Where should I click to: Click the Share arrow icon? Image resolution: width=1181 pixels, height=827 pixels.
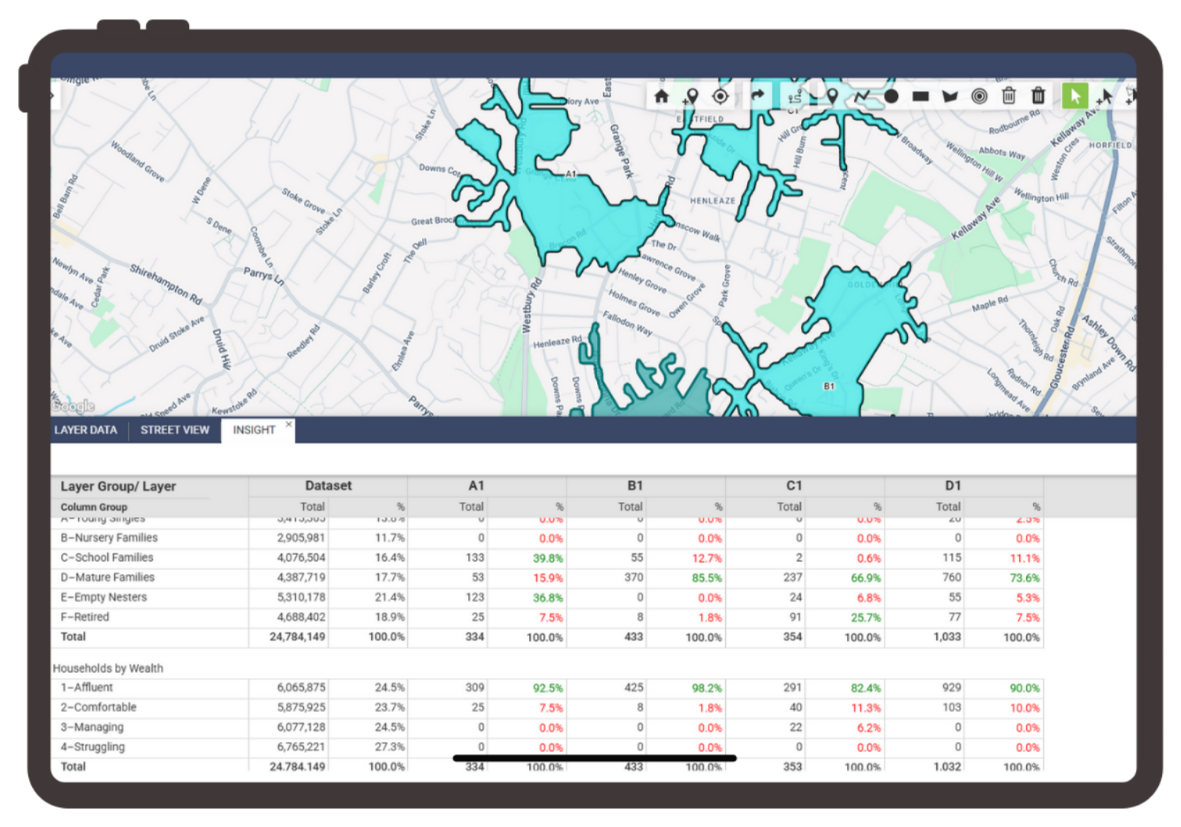(759, 95)
